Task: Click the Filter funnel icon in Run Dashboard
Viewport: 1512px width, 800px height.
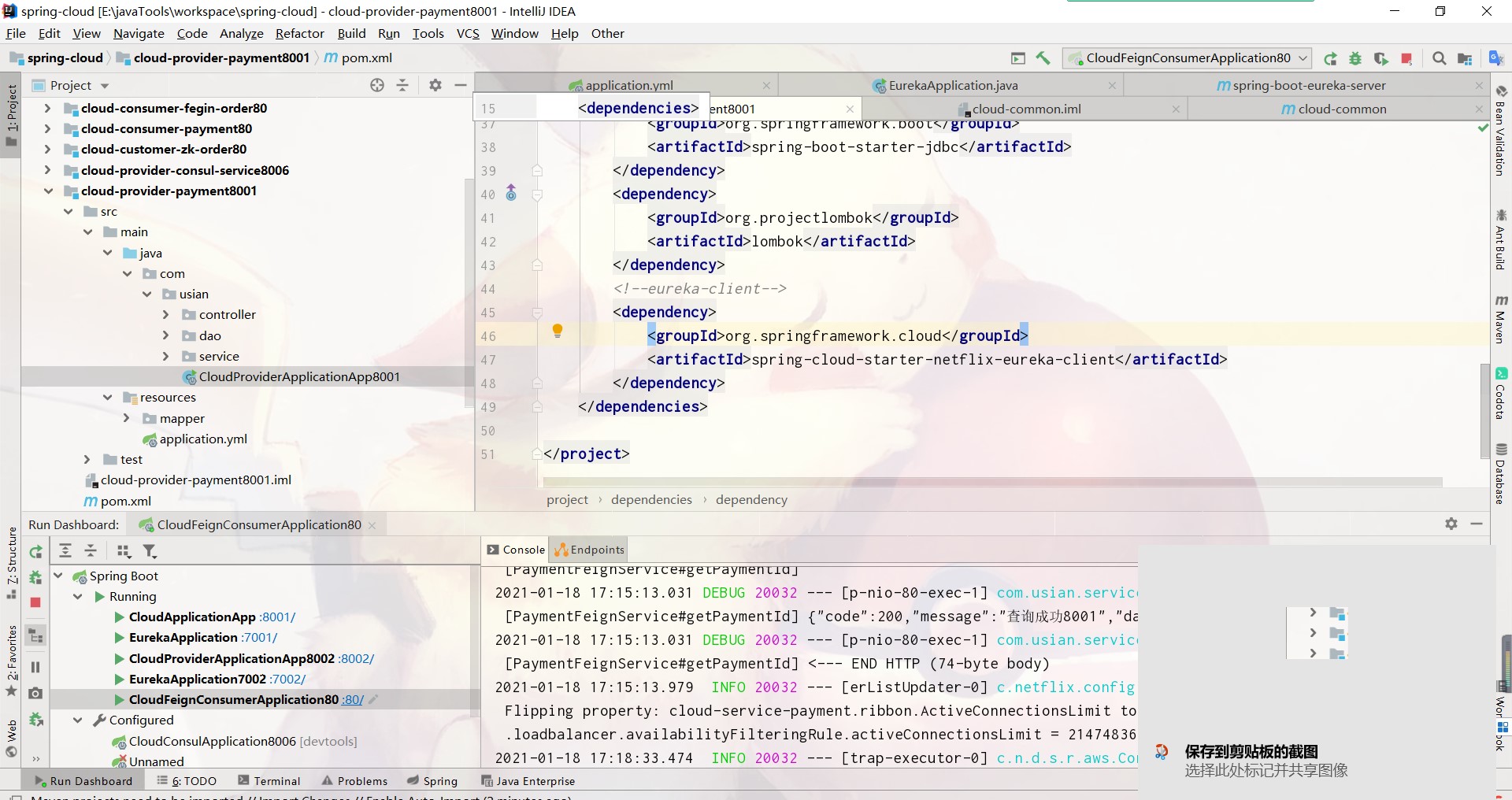Action: [x=150, y=551]
